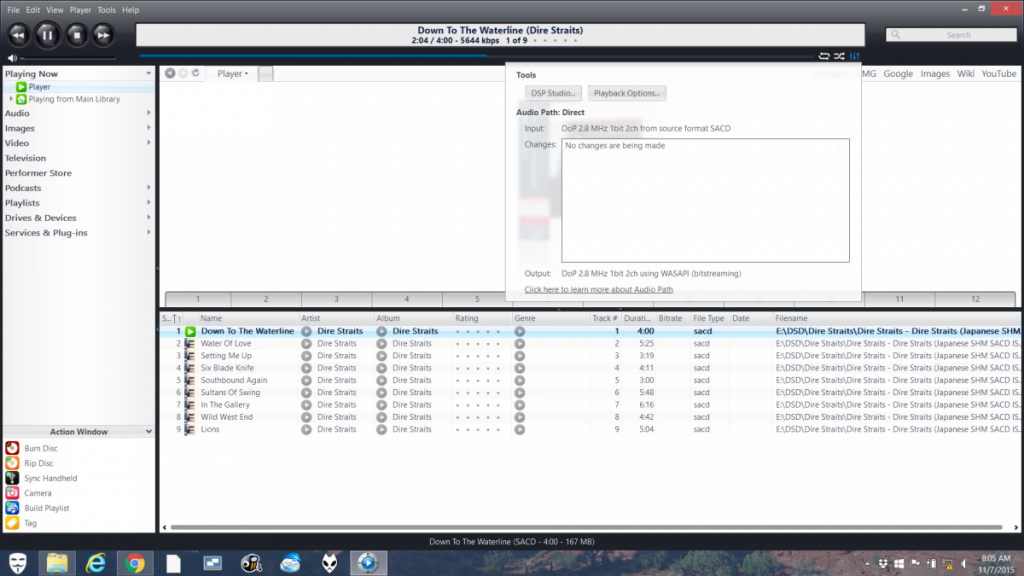The width and height of the screenshot is (1024, 576).
Task: Open File Explorer from the taskbar
Action: [57, 563]
